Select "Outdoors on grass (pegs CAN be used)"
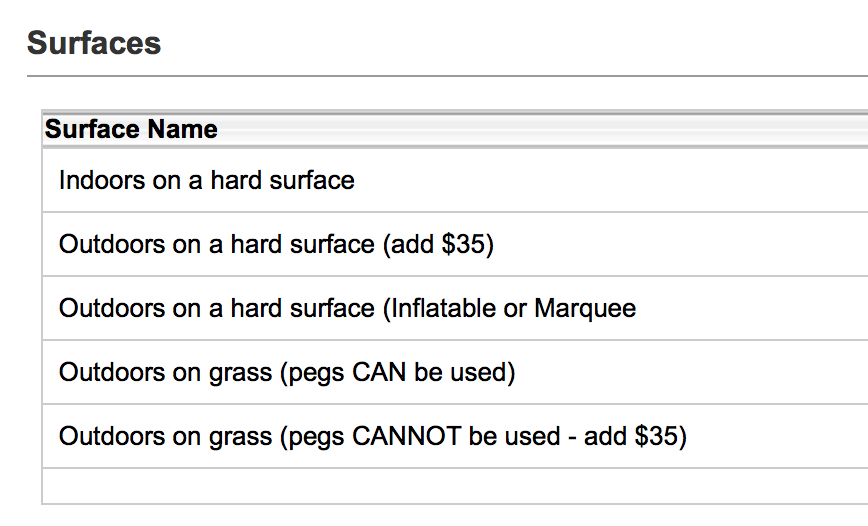 (287, 373)
